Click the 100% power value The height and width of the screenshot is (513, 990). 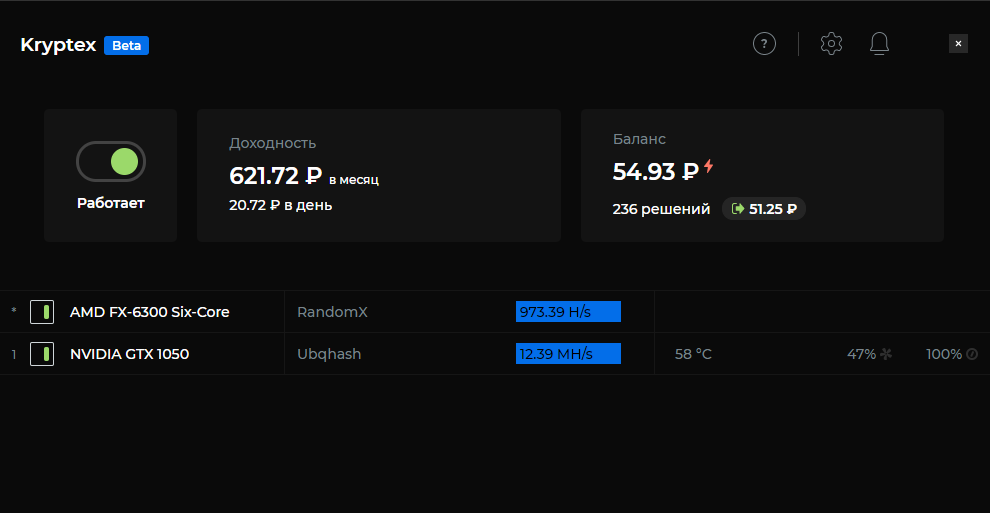tap(944, 354)
